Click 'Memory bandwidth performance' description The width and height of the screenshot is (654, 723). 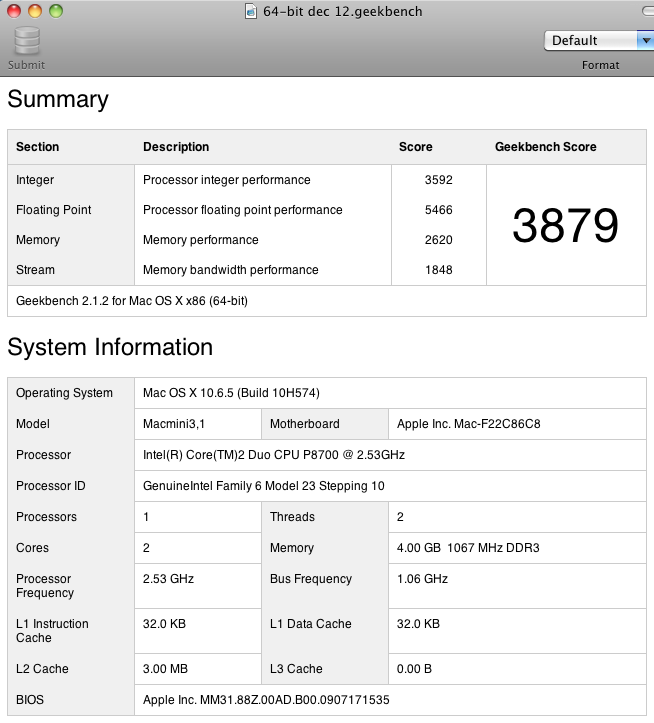click(x=231, y=269)
